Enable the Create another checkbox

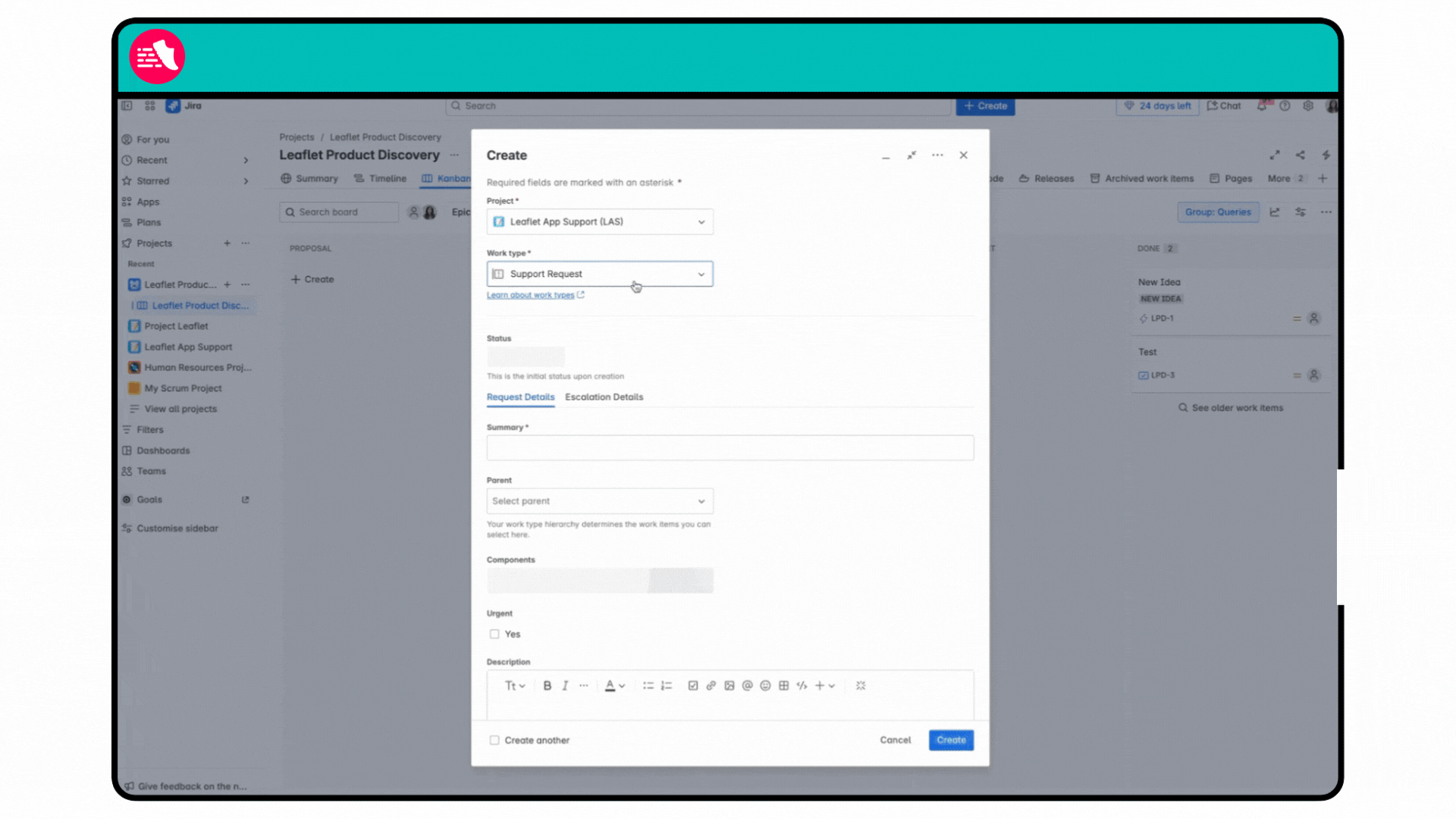click(494, 740)
